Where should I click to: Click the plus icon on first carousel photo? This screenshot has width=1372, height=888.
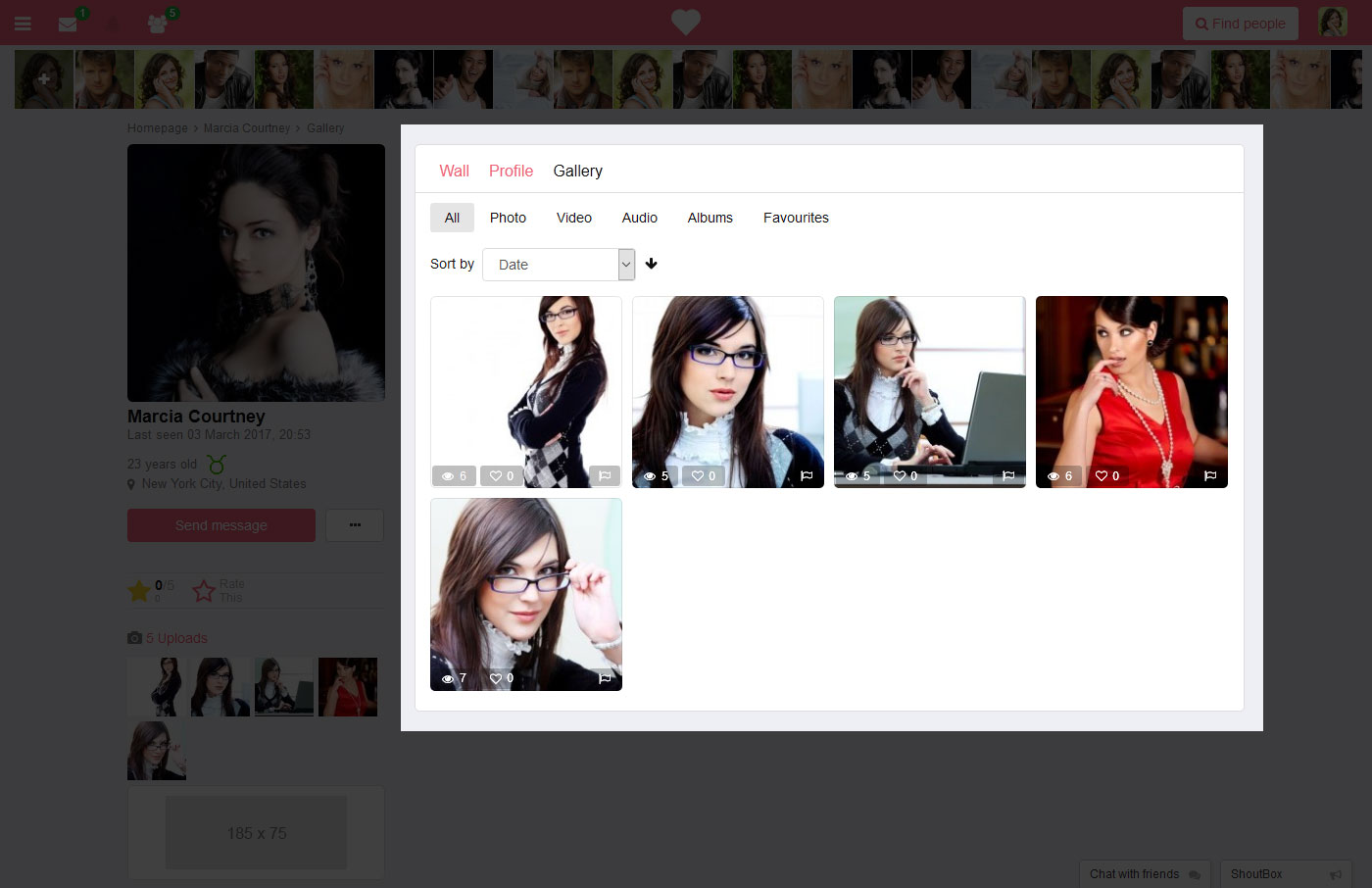coord(44,79)
